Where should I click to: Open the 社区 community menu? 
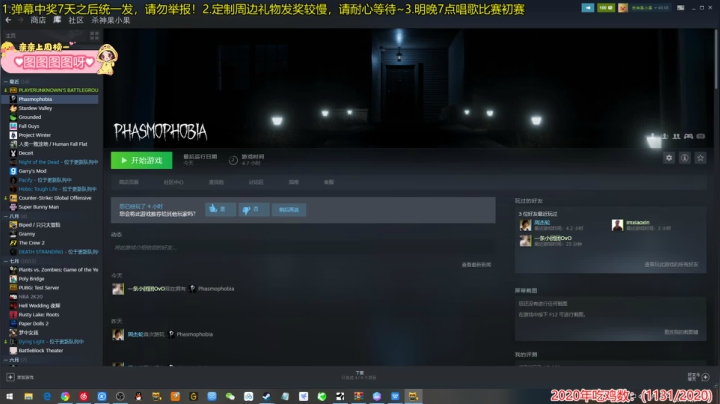click(76, 20)
